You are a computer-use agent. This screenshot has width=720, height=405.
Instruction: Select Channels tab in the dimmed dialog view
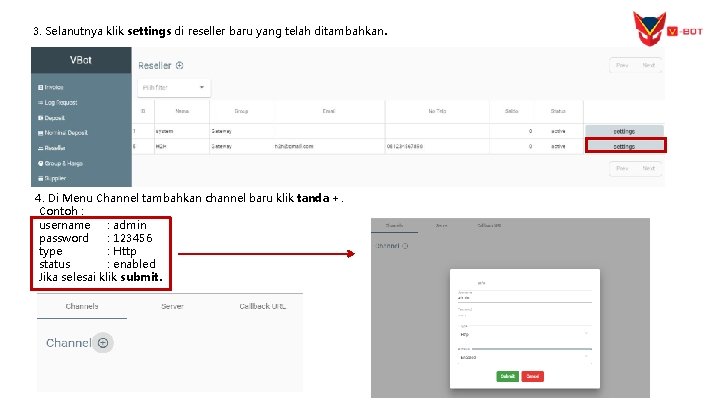394,225
